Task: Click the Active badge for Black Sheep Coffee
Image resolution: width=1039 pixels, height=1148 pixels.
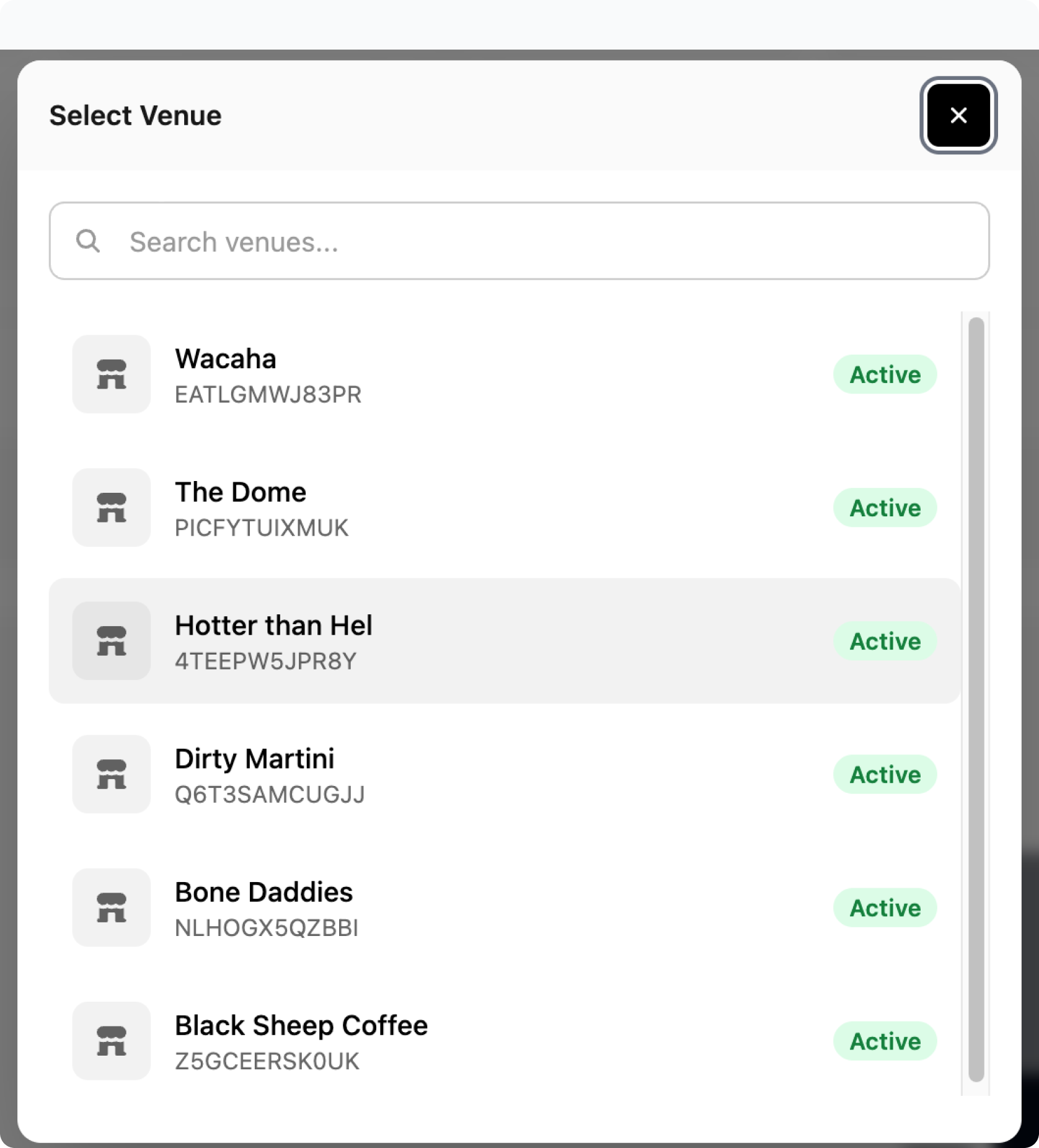Action: coord(885,1041)
